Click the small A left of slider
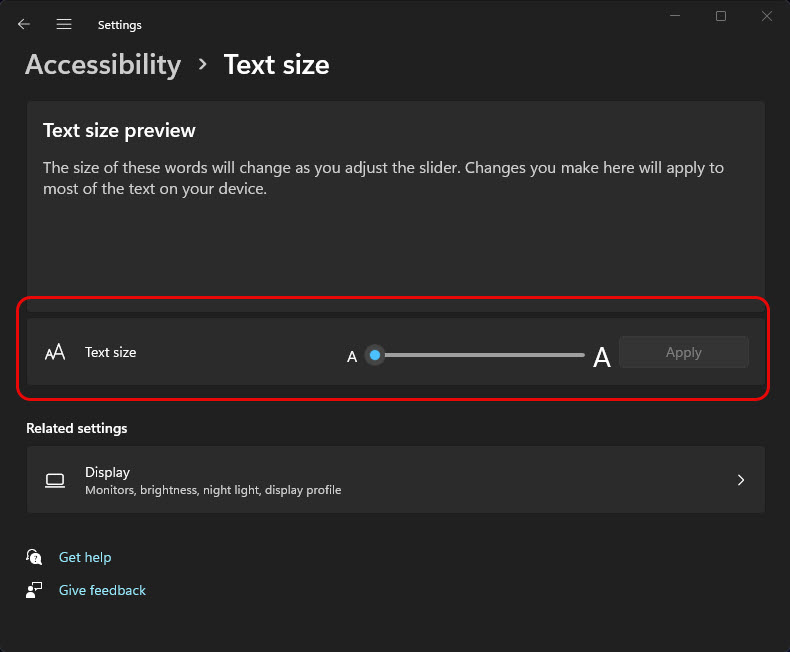Viewport: 790px width, 652px height. (352, 356)
